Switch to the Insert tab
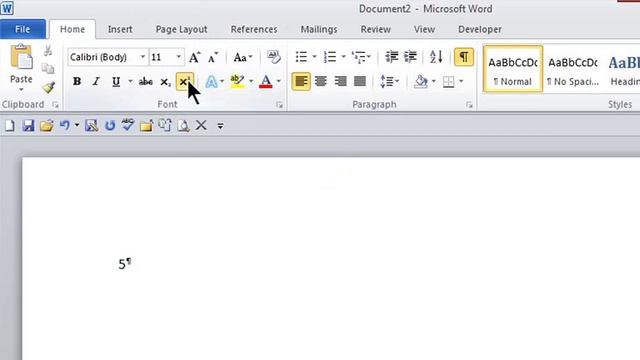The image size is (640, 360). [120, 29]
